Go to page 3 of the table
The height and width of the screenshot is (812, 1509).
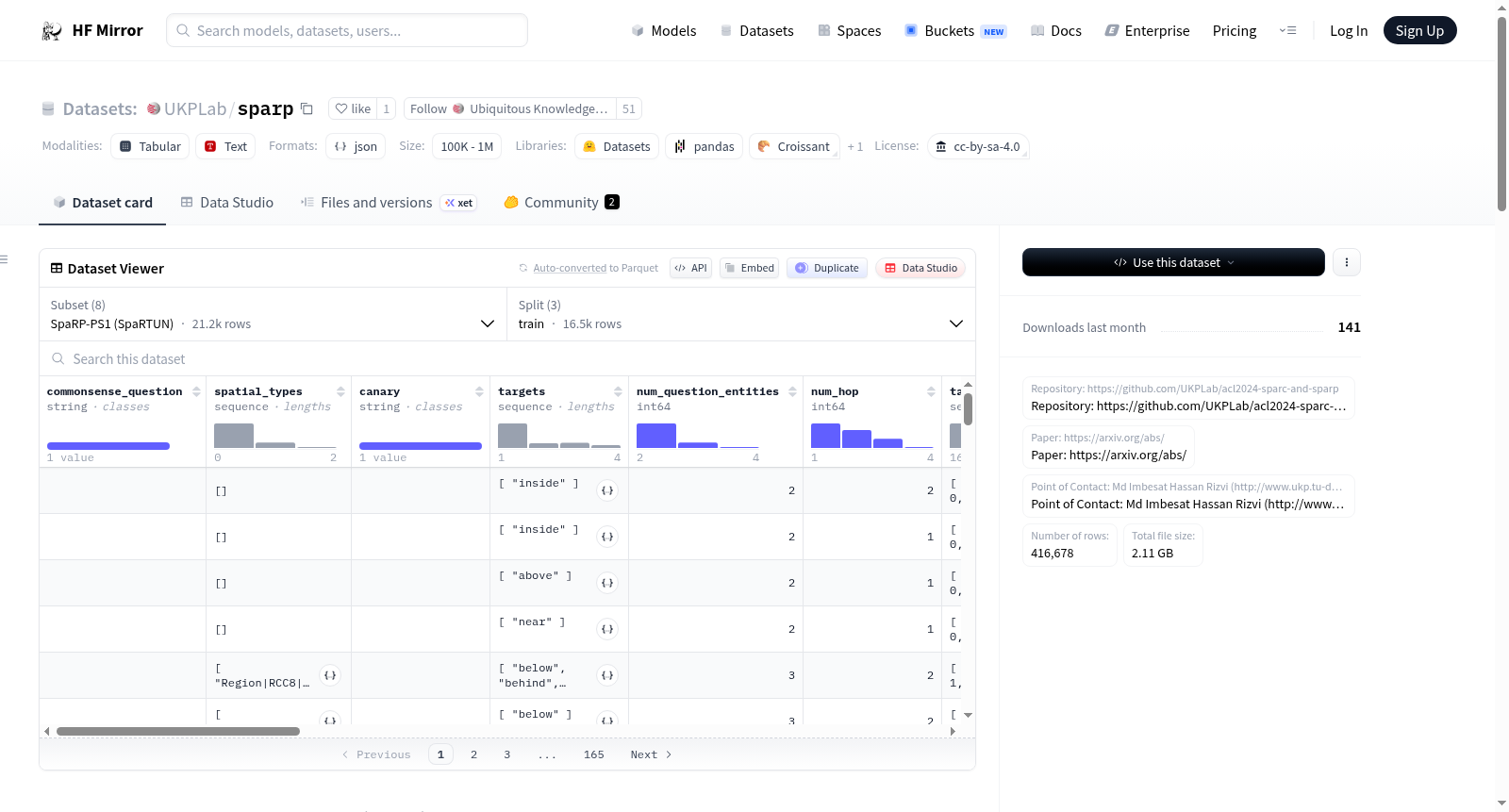(506, 754)
